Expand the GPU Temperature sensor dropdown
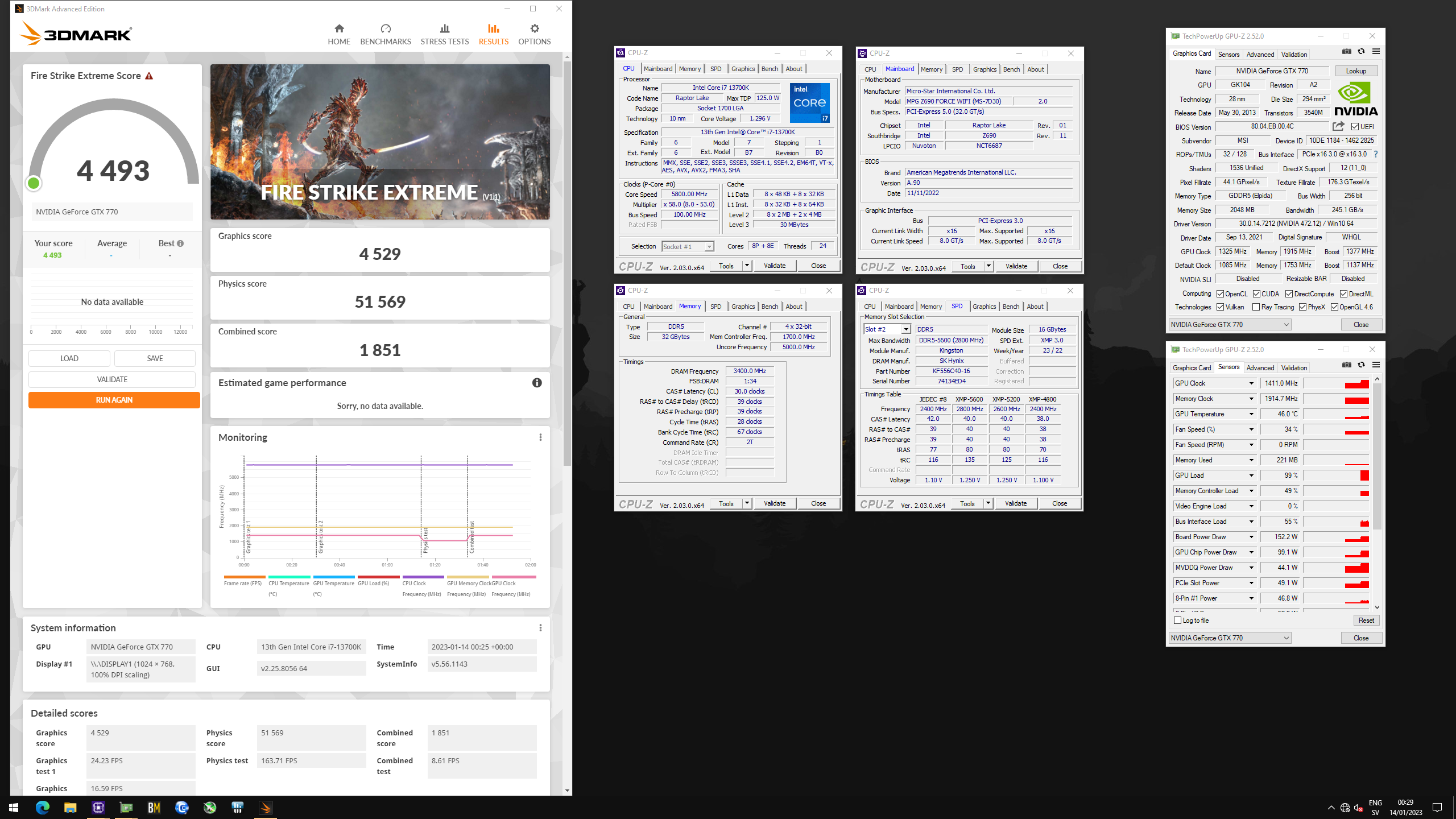 (x=1251, y=414)
